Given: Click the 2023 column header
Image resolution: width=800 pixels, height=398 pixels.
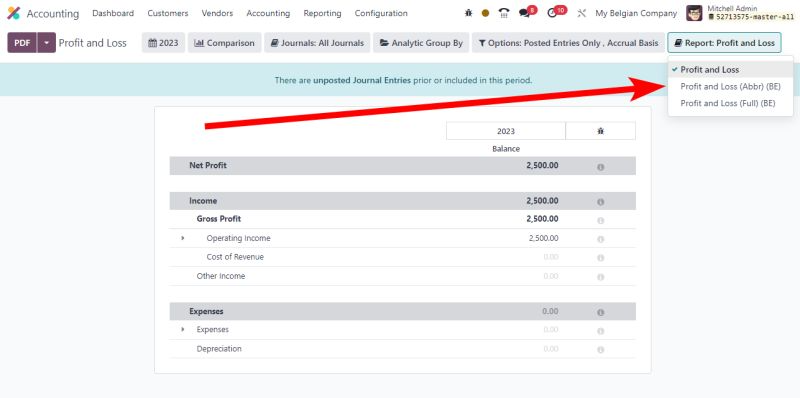Looking at the screenshot, I should coord(506,131).
